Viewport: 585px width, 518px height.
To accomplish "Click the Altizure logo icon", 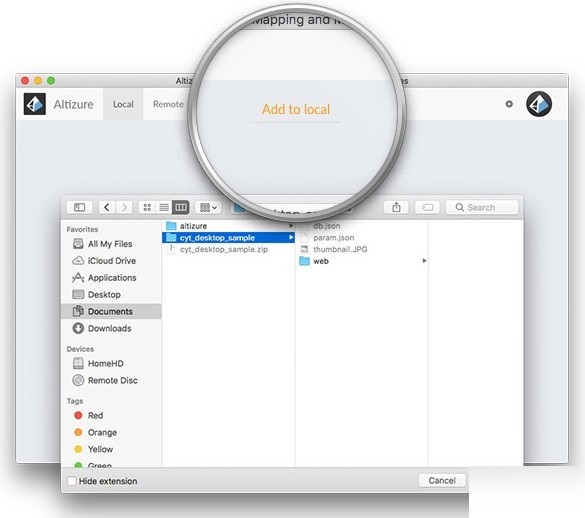I will point(35,104).
